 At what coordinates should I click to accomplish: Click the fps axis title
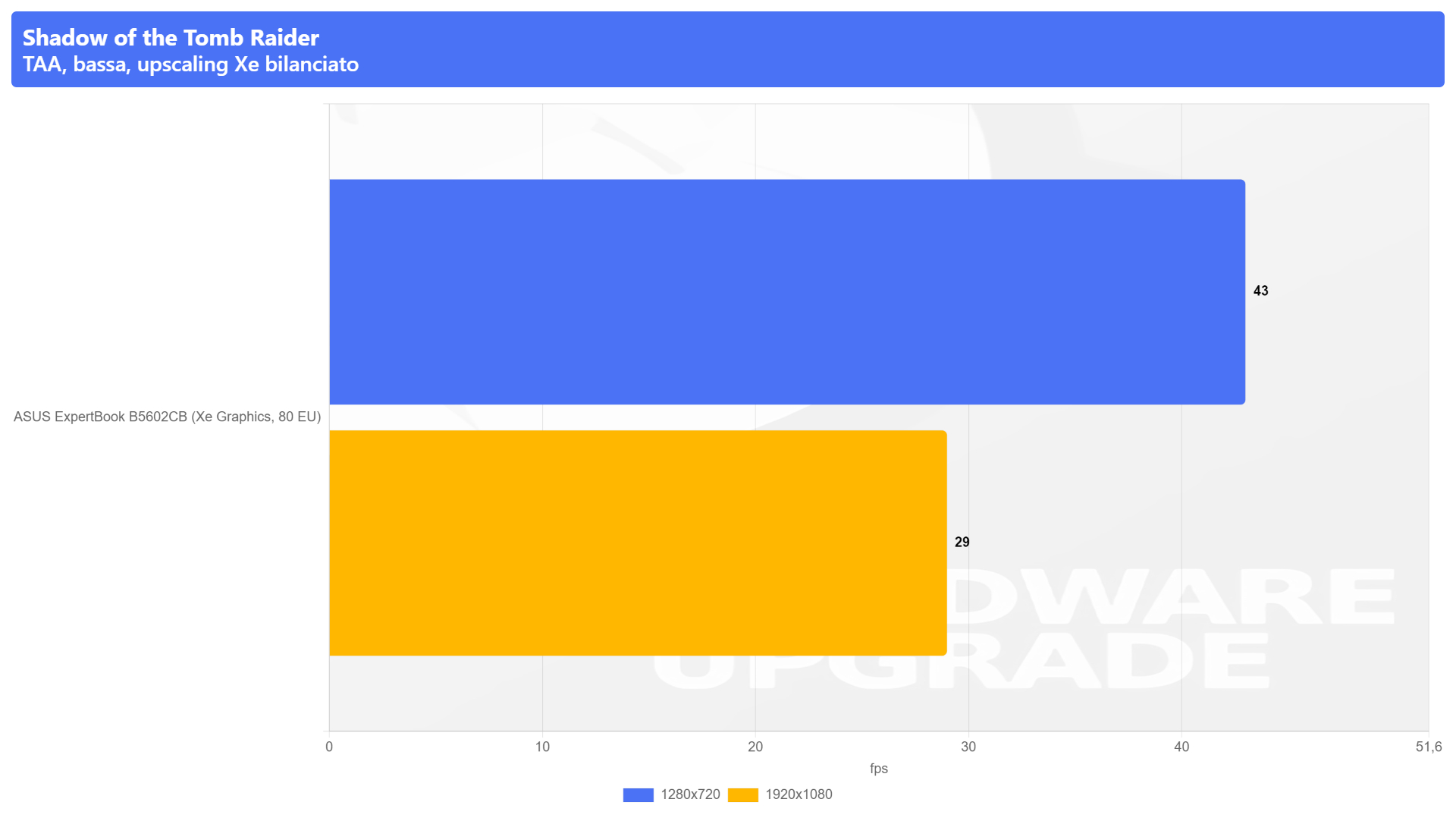pos(878,769)
